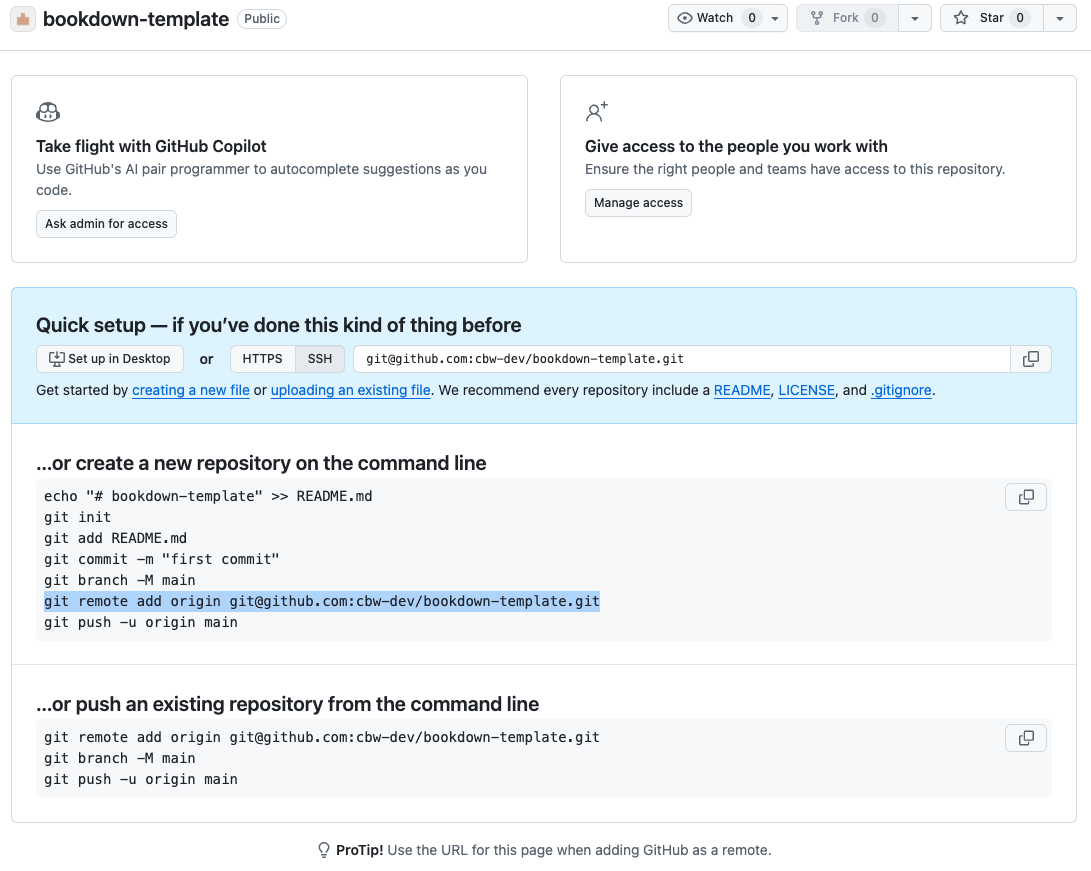1091x871 pixels.
Task: Click the Manage access button
Action: tap(638, 203)
